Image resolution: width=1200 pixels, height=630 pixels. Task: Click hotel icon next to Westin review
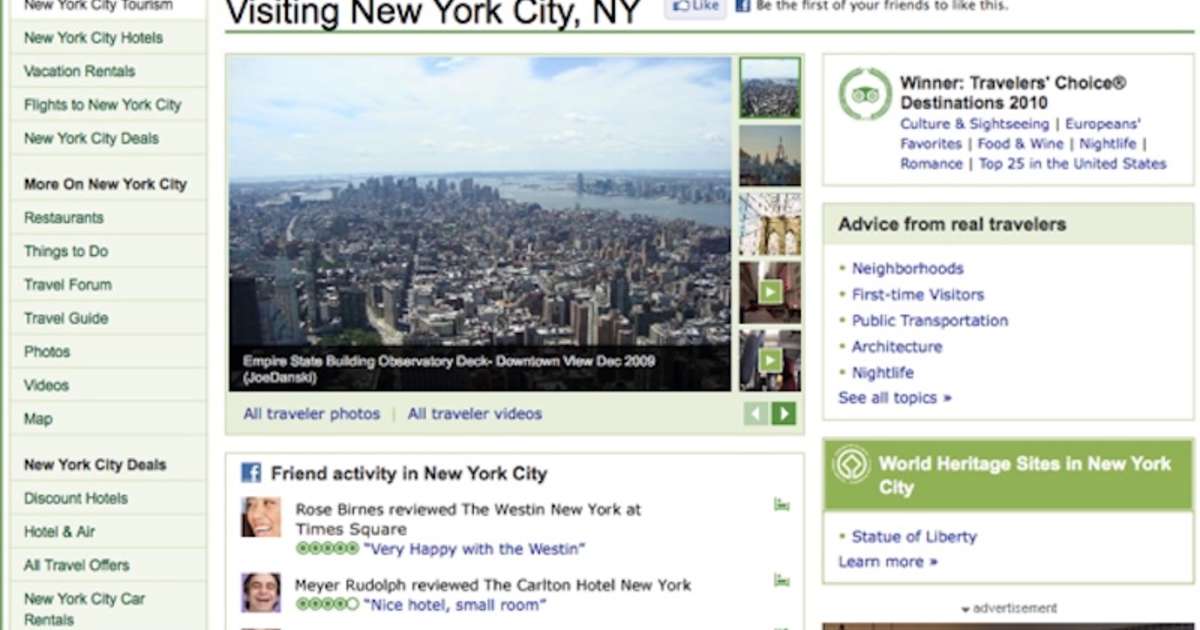(782, 504)
